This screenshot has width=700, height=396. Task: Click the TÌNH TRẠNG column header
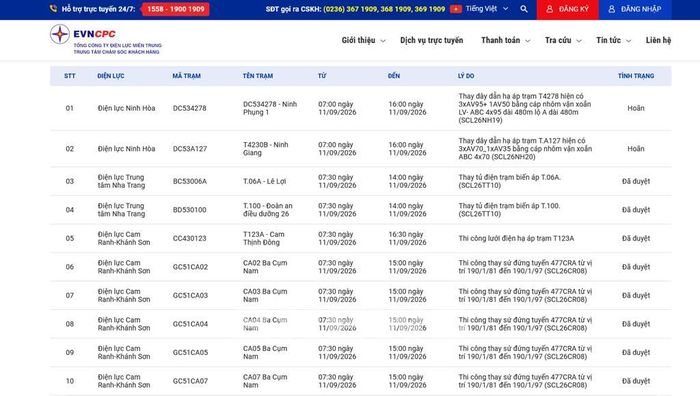636,76
